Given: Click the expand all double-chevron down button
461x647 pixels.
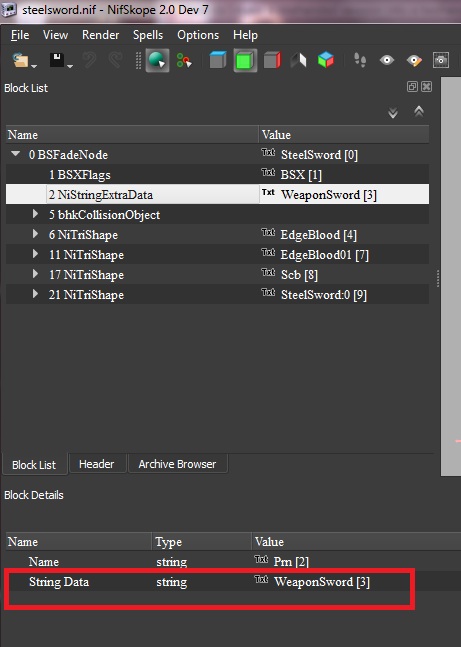Looking at the screenshot, I should 393,112.
